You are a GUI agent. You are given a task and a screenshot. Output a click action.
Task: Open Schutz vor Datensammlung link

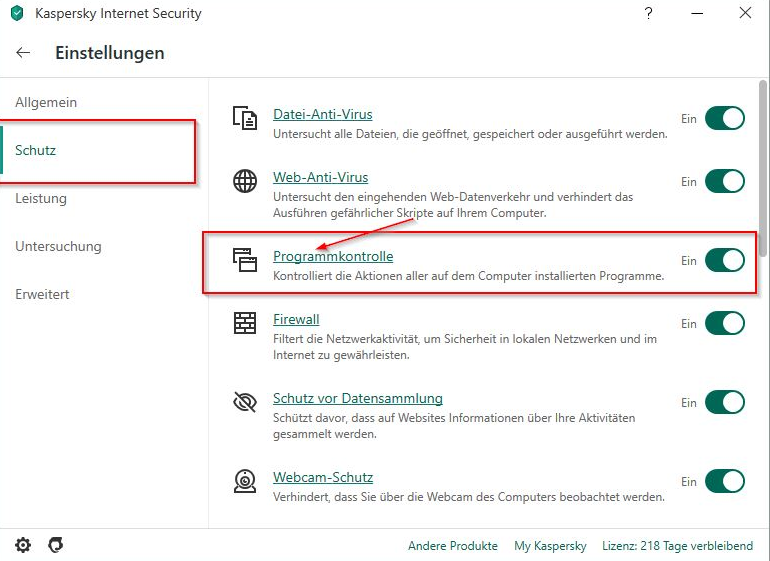[x=358, y=398]
